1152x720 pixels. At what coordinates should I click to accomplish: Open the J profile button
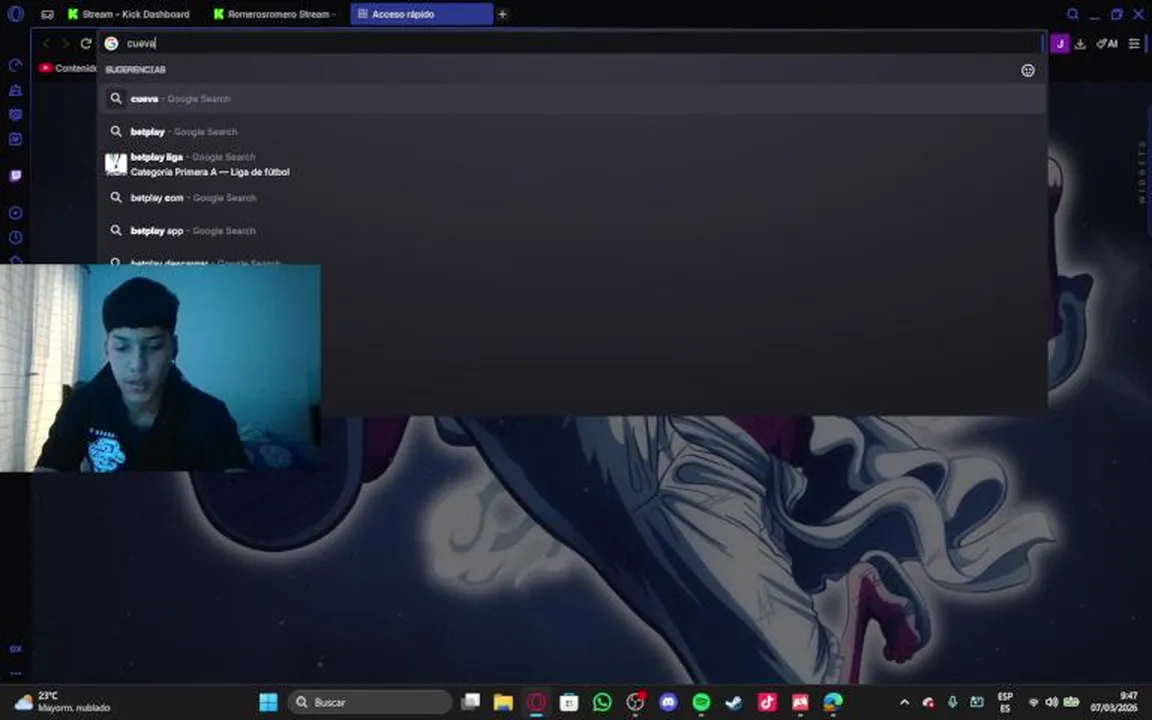(x=1059, y=43)
